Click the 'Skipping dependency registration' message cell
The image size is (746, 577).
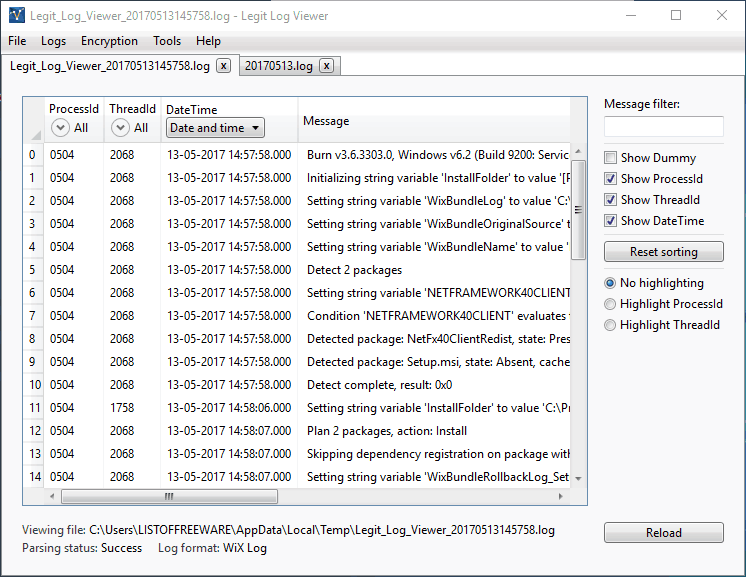434,454
